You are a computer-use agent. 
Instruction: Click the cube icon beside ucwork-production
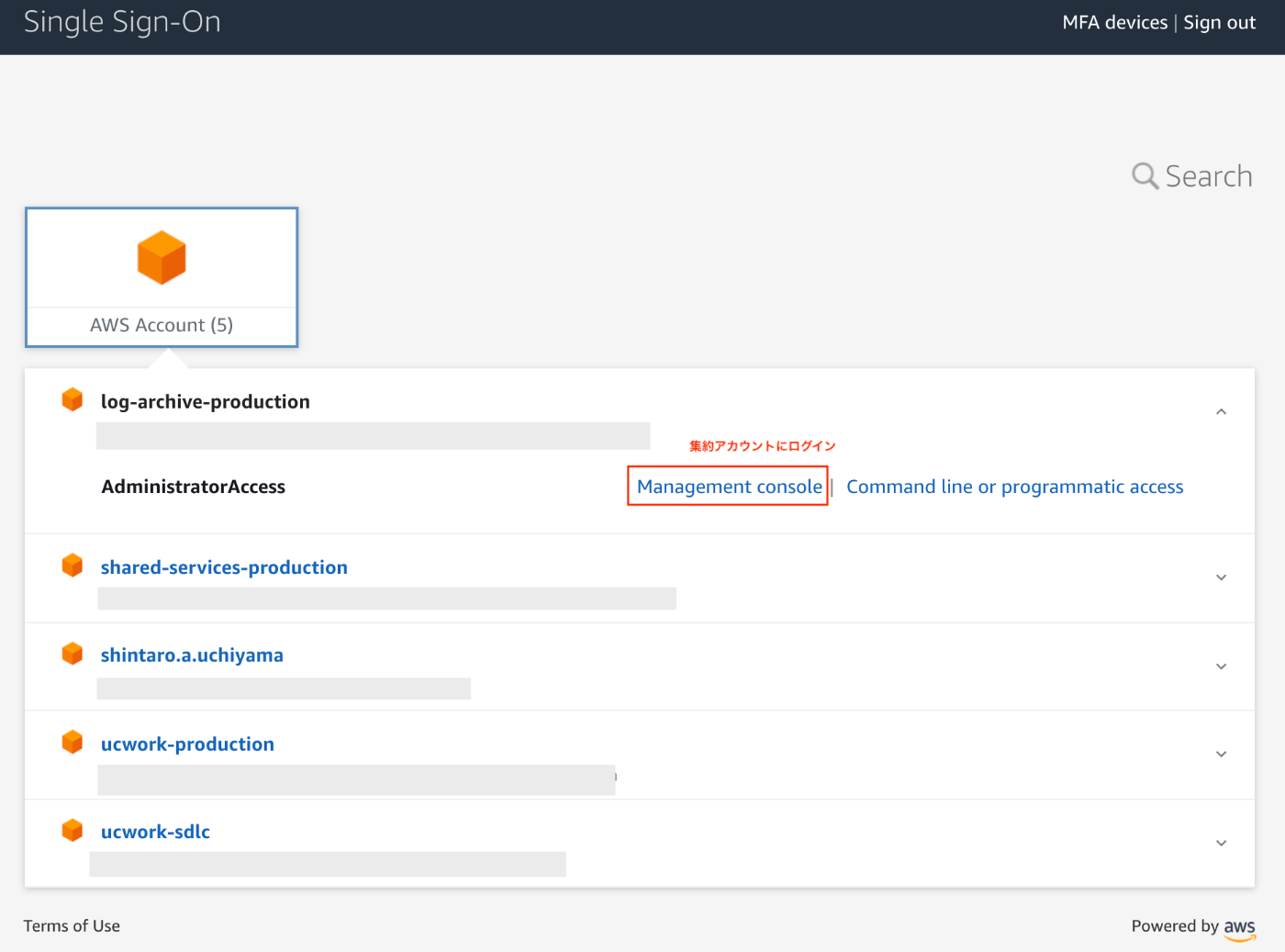tap(73, 742)
